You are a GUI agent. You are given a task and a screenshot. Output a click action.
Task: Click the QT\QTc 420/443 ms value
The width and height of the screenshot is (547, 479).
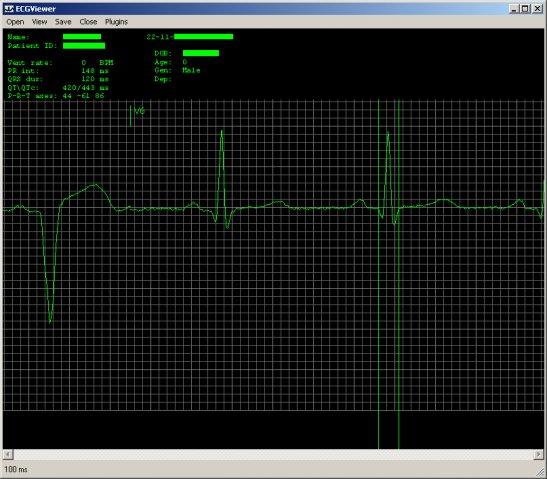click(86, 88)
